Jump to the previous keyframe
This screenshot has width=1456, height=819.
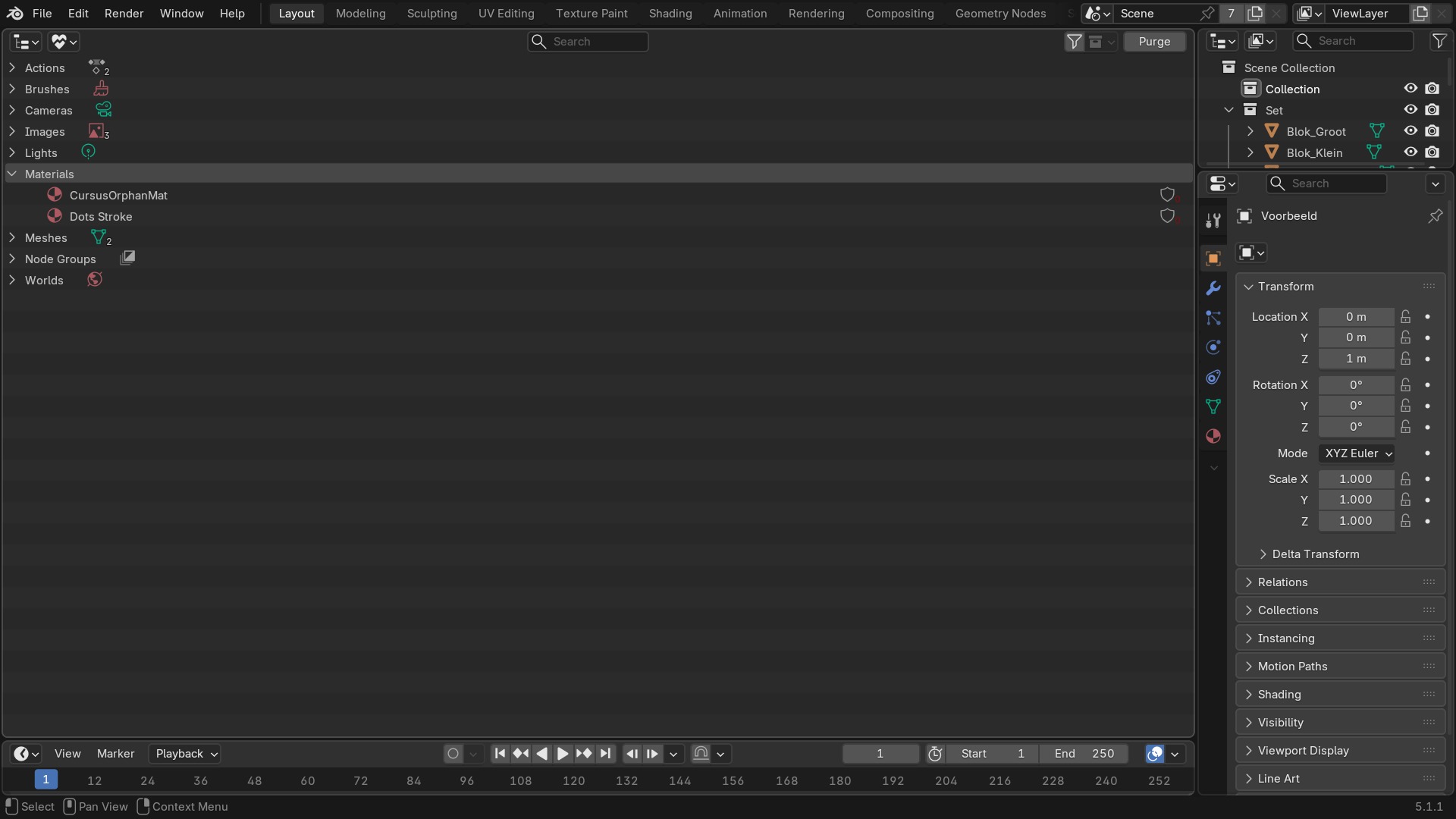(521, 753)
